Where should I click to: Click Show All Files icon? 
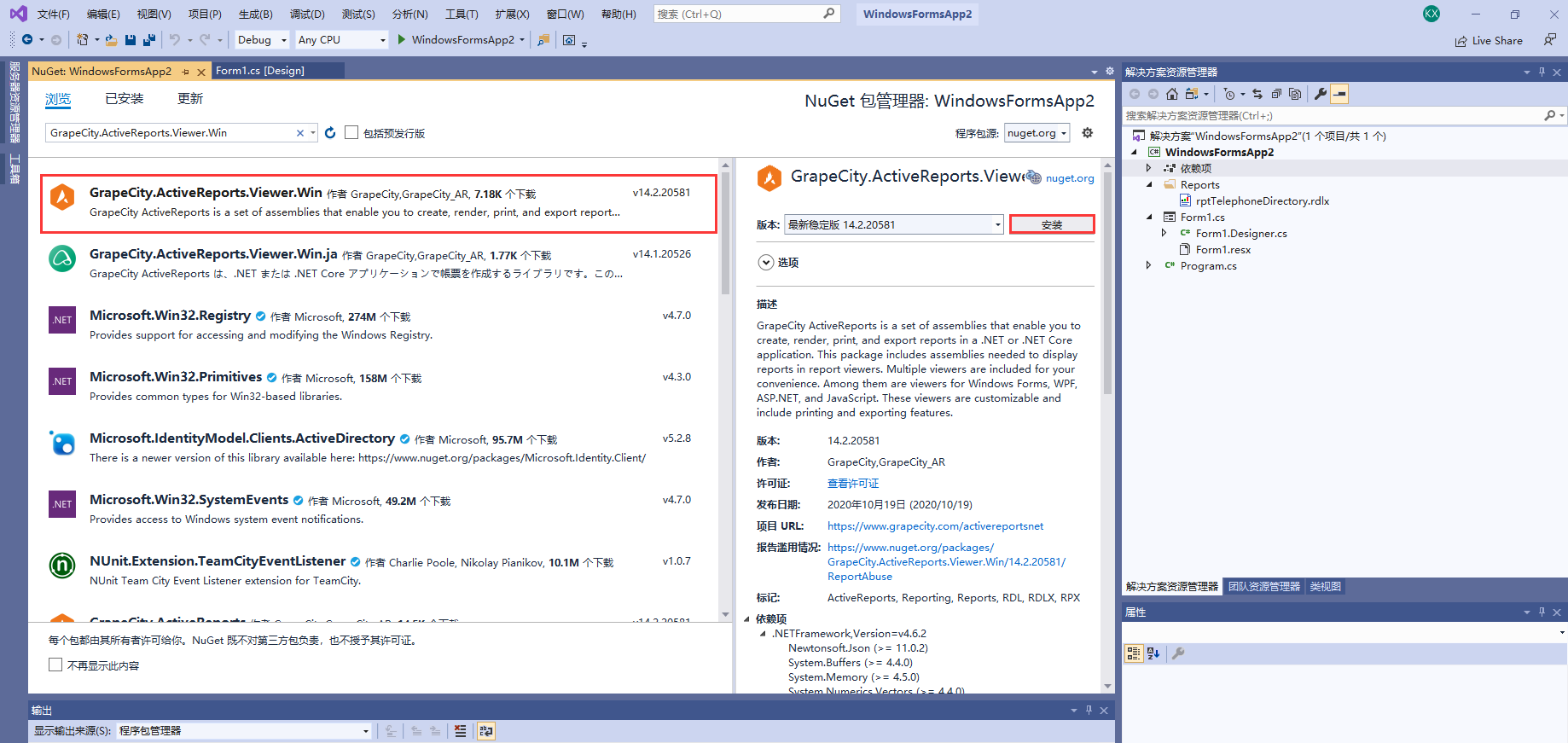point(1295,94)
